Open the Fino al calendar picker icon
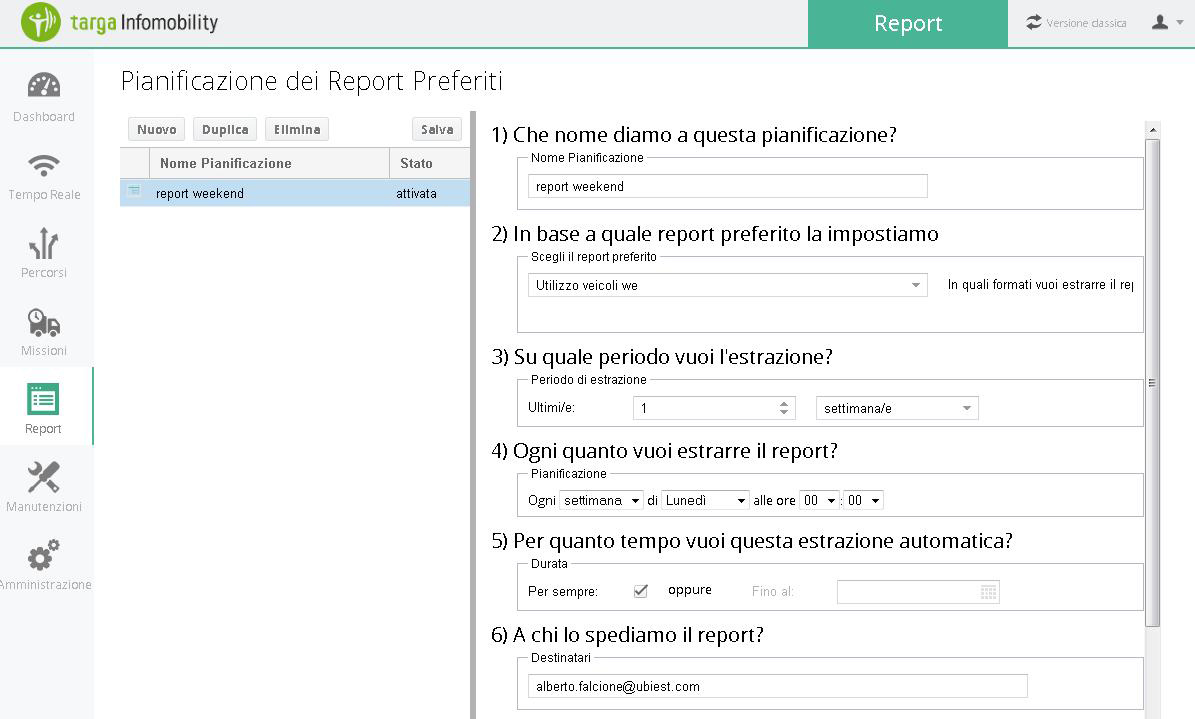The width and height of the screenshot is (1195, 719). point(988,592)
